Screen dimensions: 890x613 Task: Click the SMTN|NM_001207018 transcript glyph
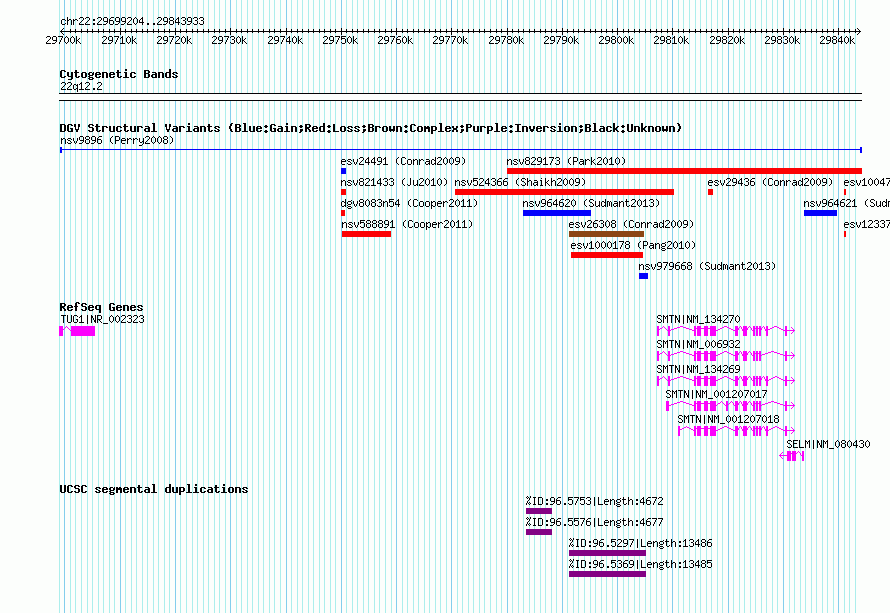click(x=736, y=431)
